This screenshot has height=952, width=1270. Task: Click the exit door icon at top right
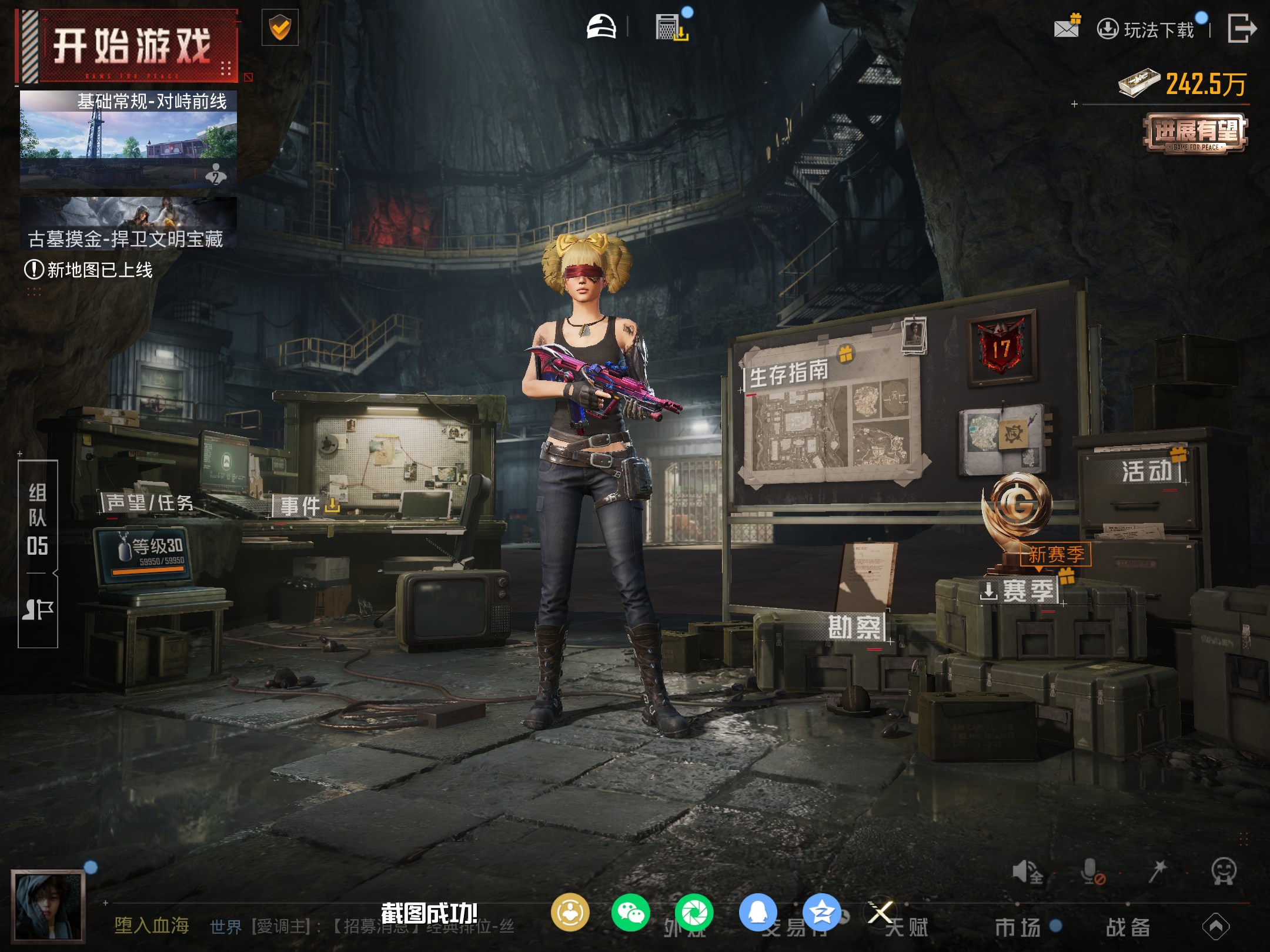[x=1242, y=28]
